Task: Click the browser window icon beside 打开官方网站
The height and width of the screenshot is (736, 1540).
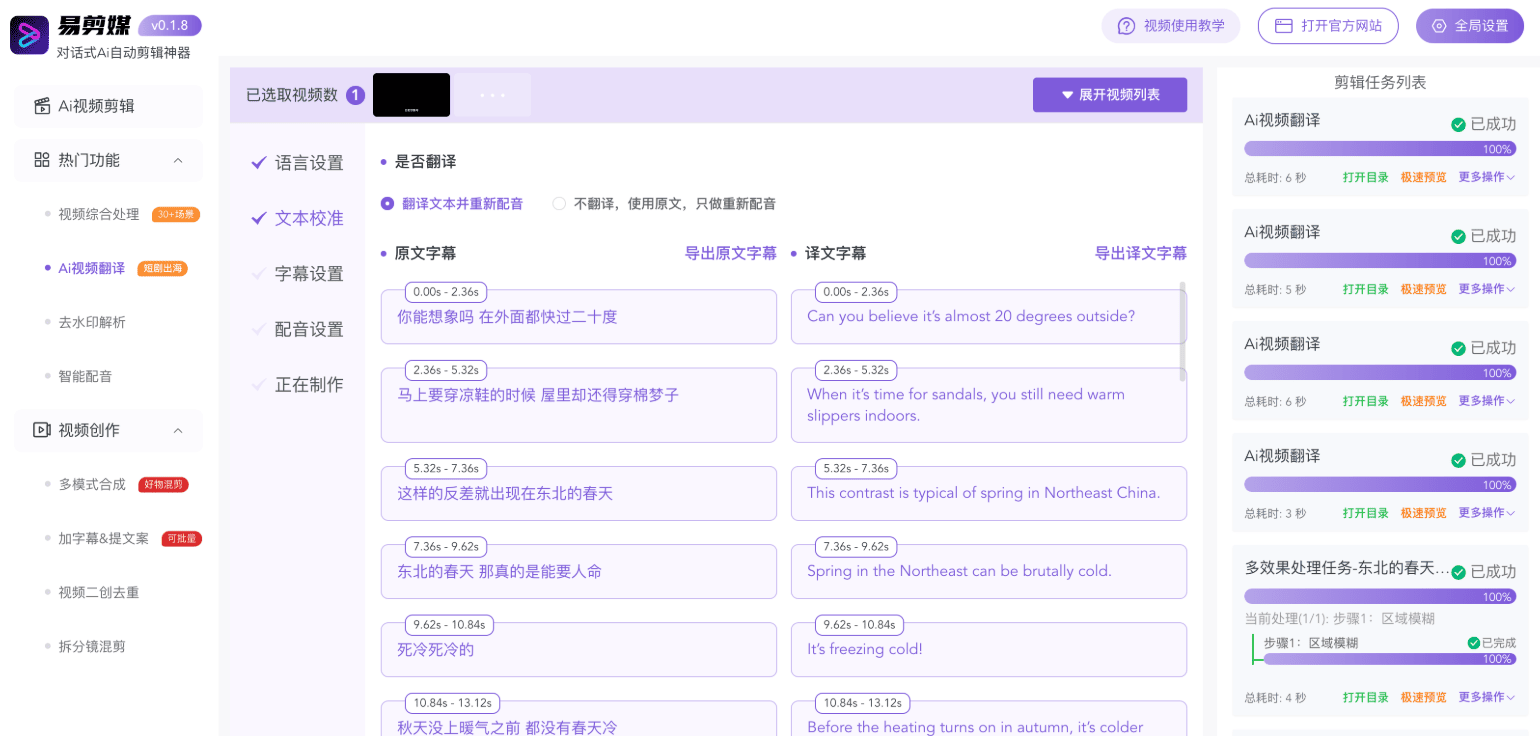Action: coord(1283,26)
